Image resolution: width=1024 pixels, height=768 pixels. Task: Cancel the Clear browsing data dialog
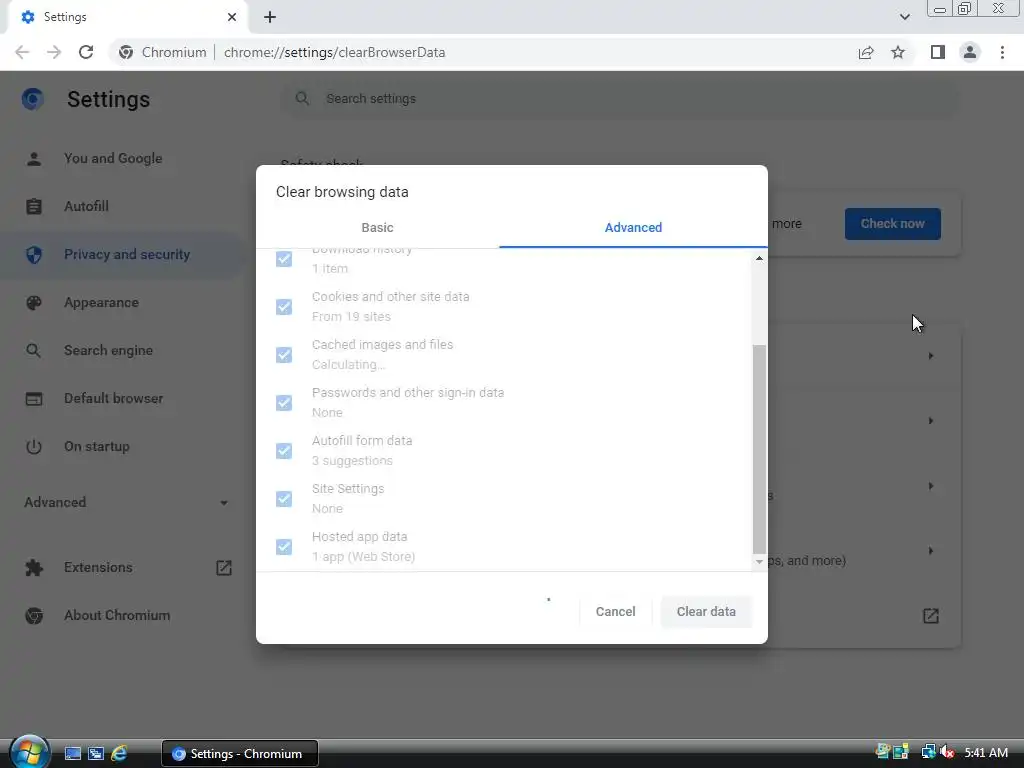click(615, 612)
